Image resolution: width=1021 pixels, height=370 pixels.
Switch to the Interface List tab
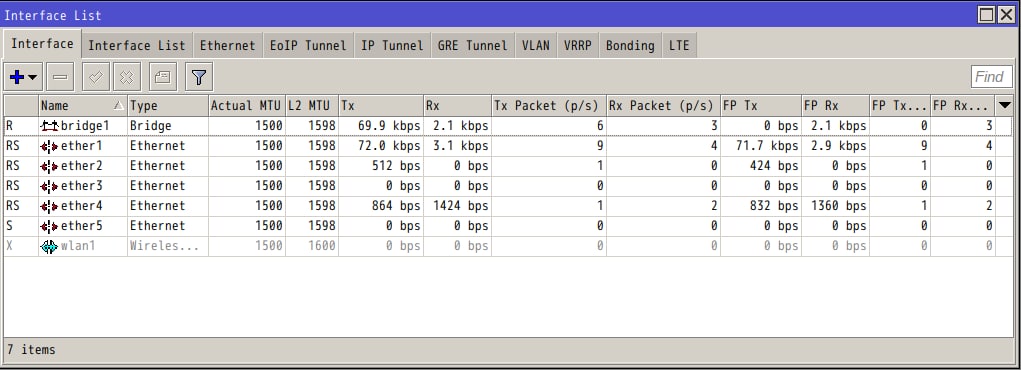[x=137, y=46]
